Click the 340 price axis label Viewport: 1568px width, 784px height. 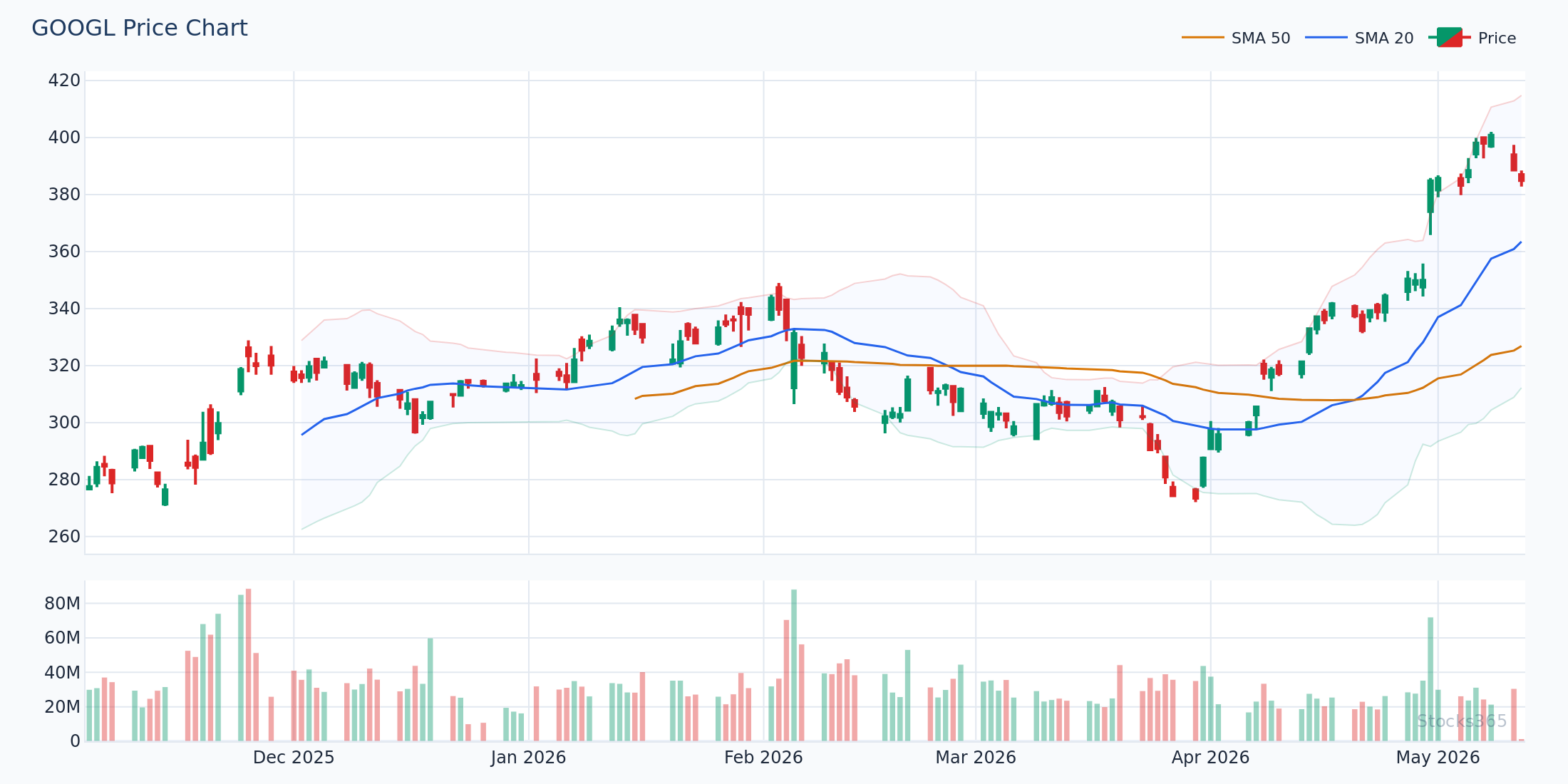pos(64,309)
